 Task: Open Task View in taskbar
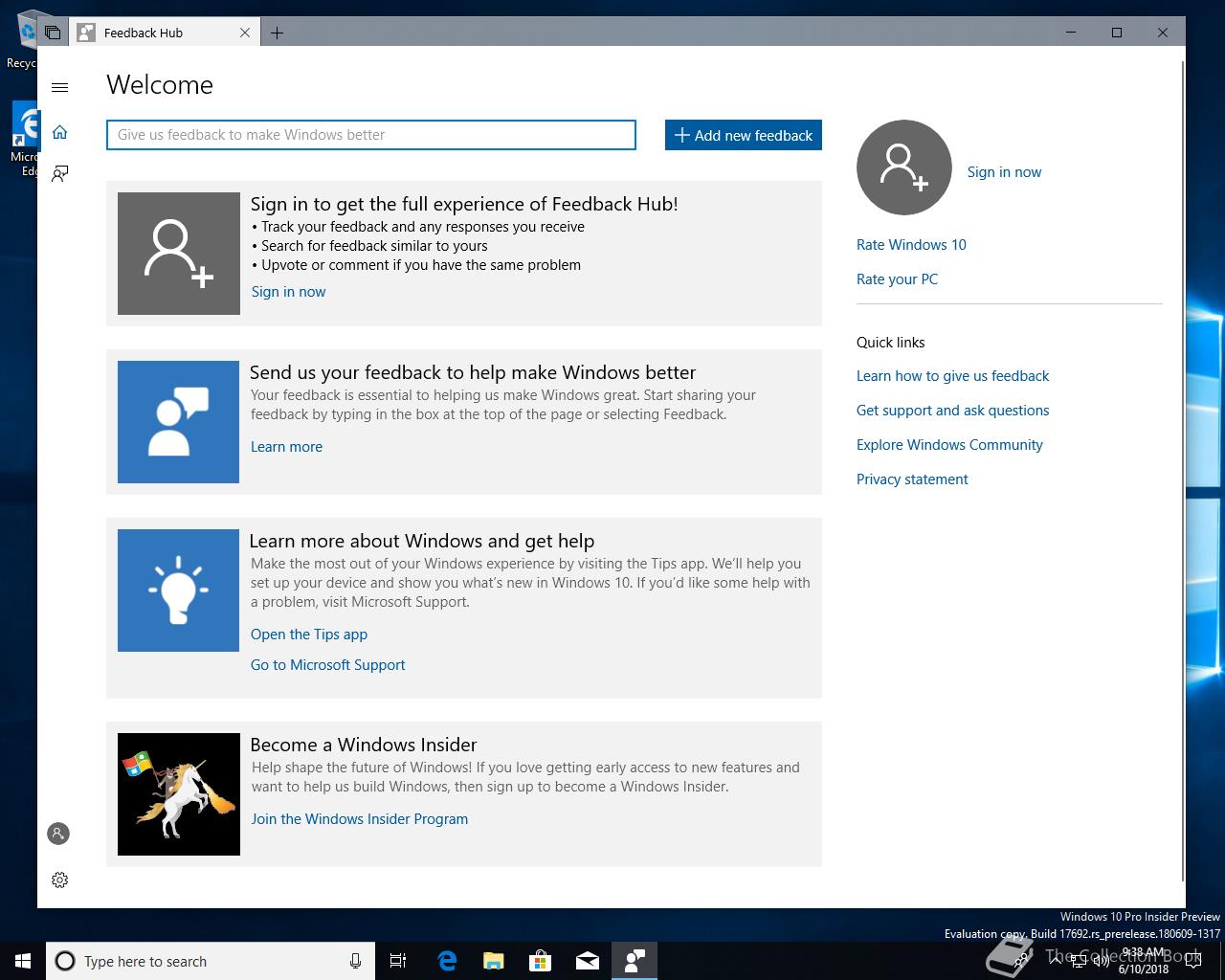tap(398, 961)
